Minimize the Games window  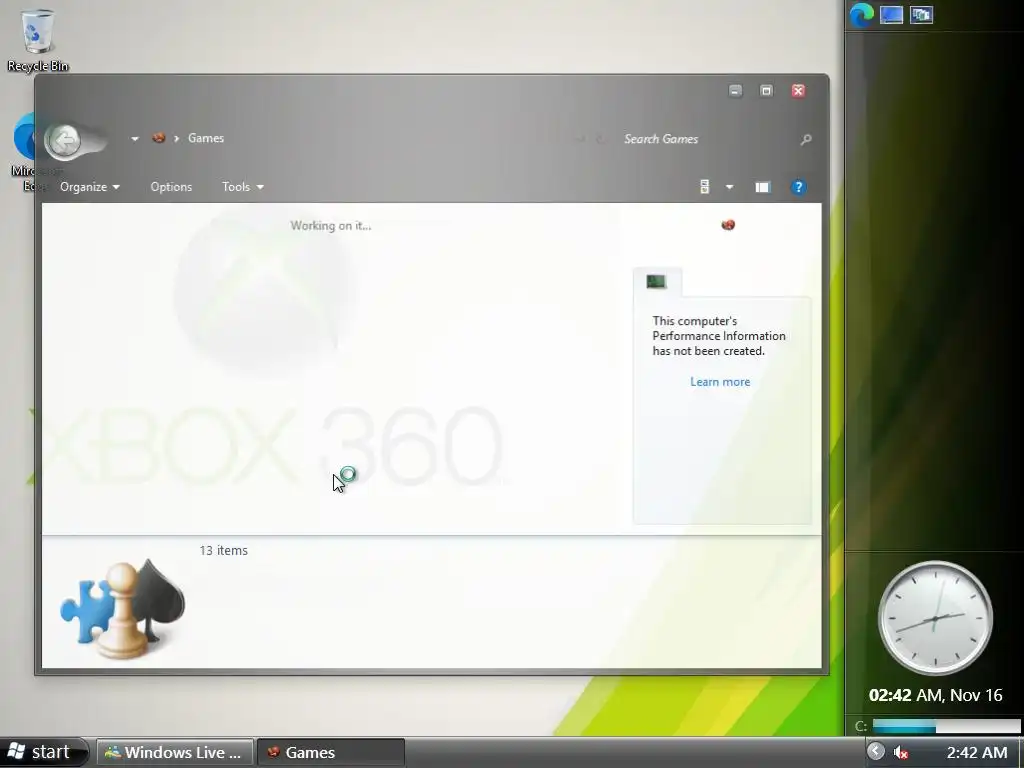pyautogui.click(x=735, y=91)
